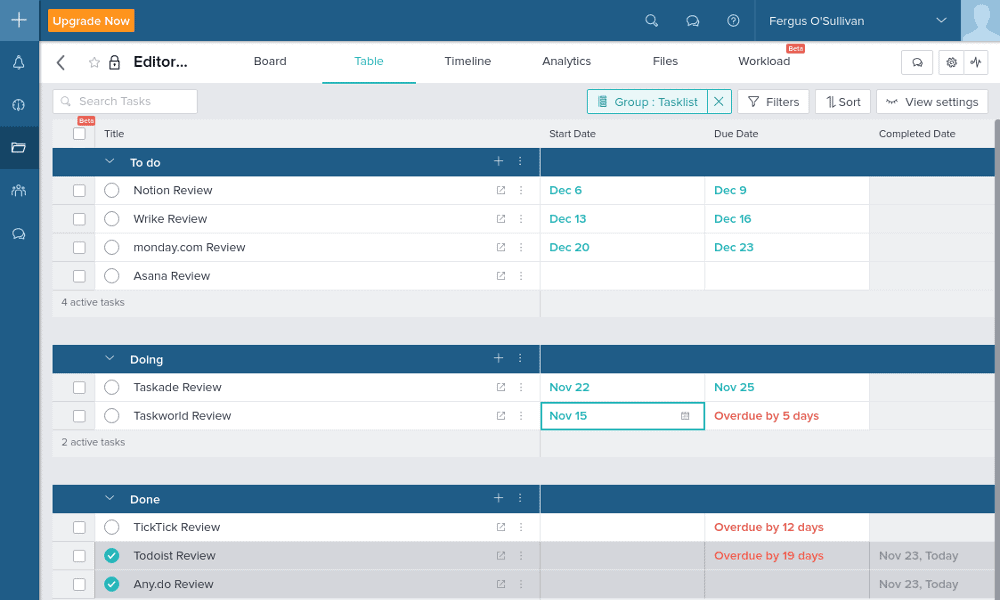Image resolution: width=1000 pixels, height=600 pixels.
Task: Click the Upgrade Now button
Action: (91, 21)
